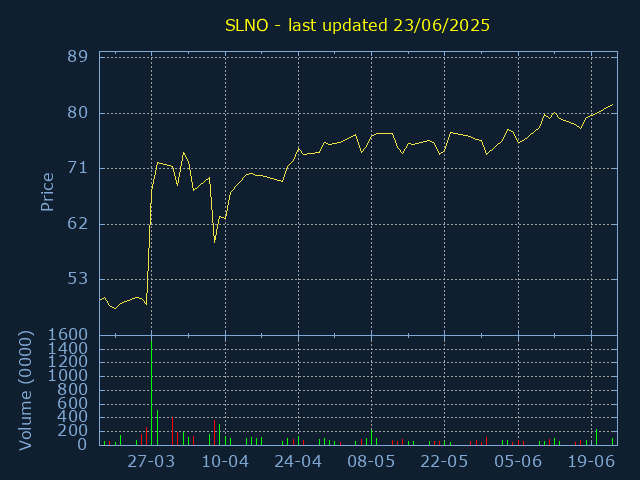640x480 pixels.
Task: Click the date label 19-06
Action: click(591, 462)
